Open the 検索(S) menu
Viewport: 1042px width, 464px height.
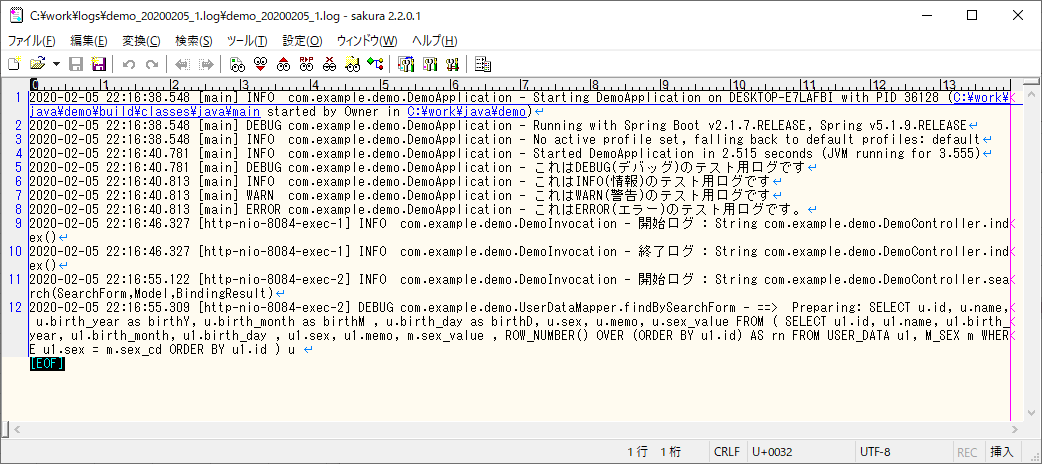click(194, 41)
